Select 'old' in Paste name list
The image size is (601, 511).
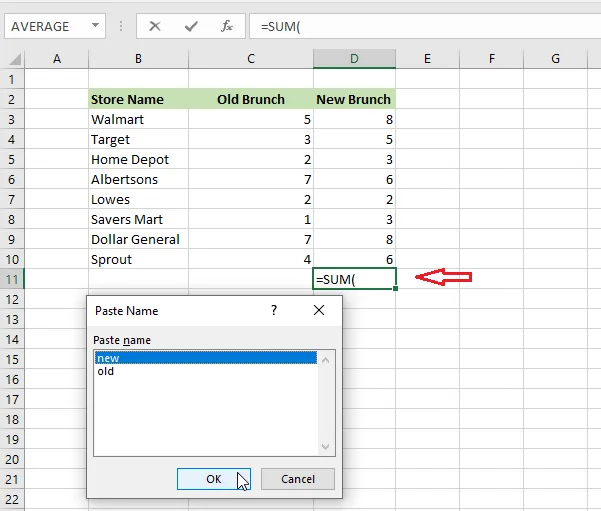(x=205, y=371)
